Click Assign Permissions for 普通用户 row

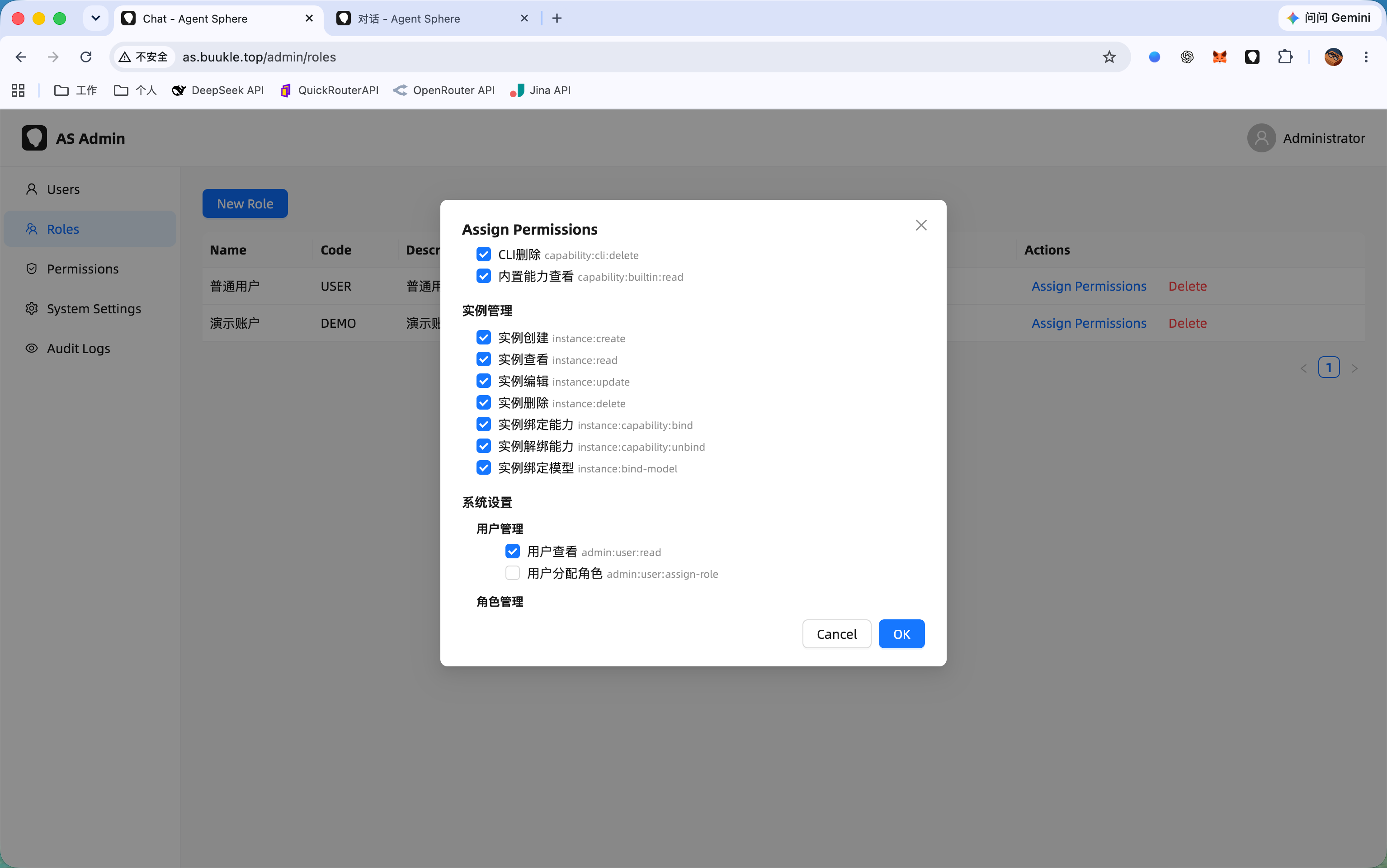[1089, 286]
